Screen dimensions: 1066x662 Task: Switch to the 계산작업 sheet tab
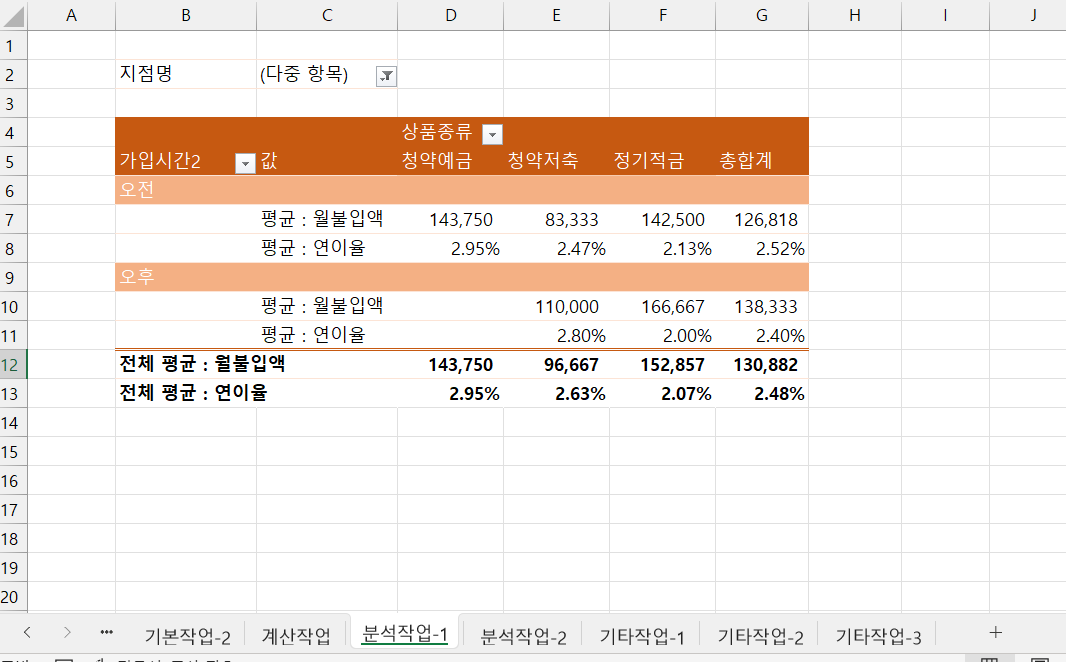click(x=296, y=636)
